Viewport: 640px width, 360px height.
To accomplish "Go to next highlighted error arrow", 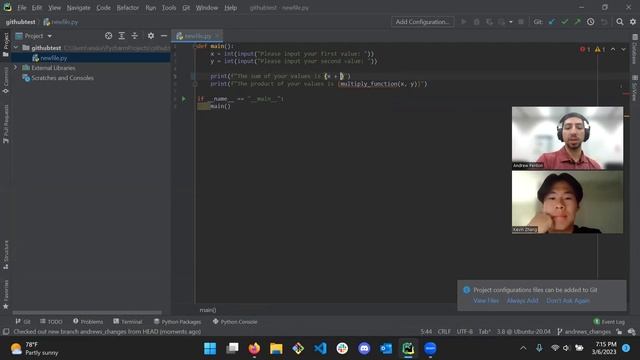I will (x=623, y=49).
